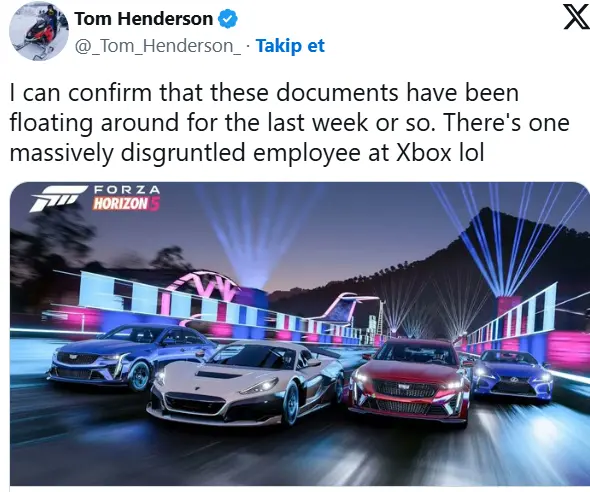Follow the account via Takip et
The height and width of the screenshot is (492, 590).
pos(290,46)
